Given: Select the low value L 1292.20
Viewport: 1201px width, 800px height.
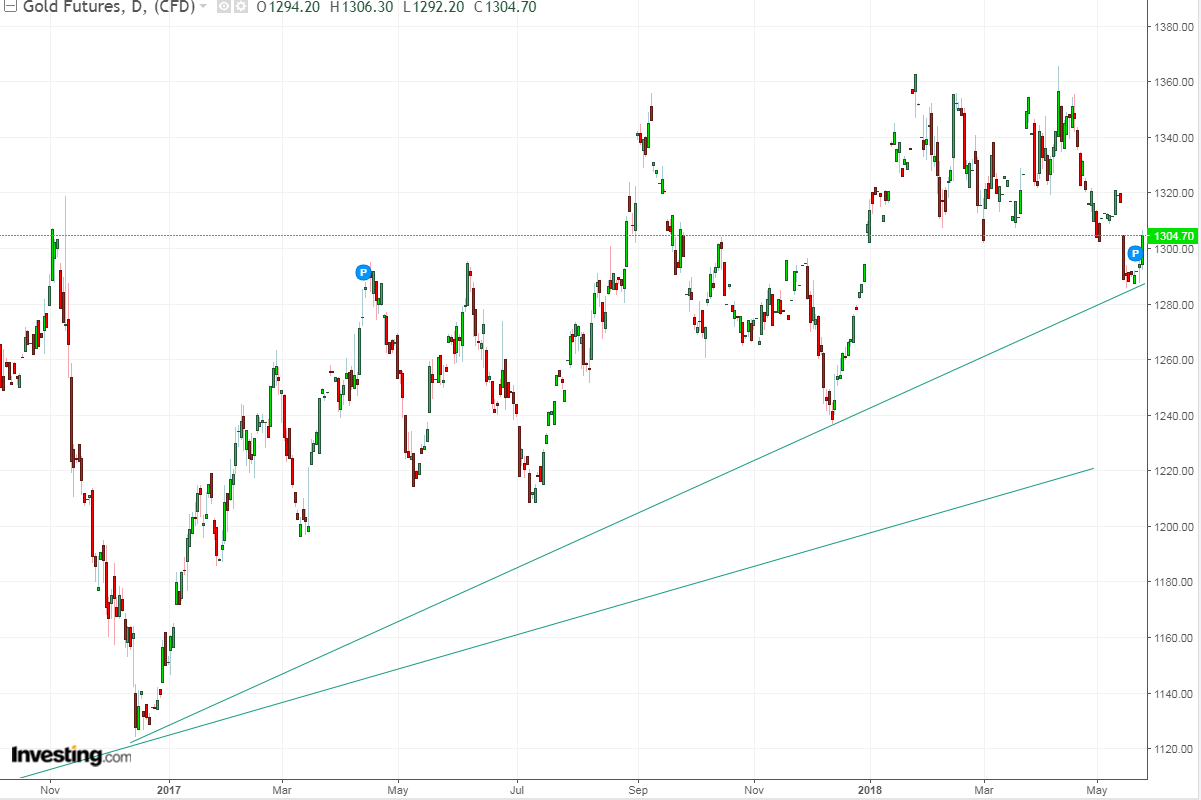Looking at the screenshot, I should click(432, 7).
